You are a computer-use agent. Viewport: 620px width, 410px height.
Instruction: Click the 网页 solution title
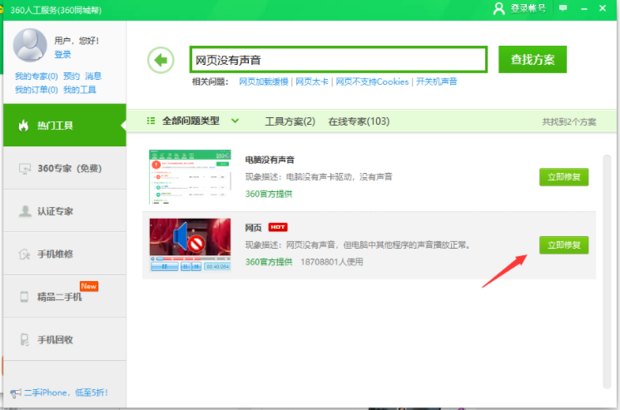click(x=253, y=228)
